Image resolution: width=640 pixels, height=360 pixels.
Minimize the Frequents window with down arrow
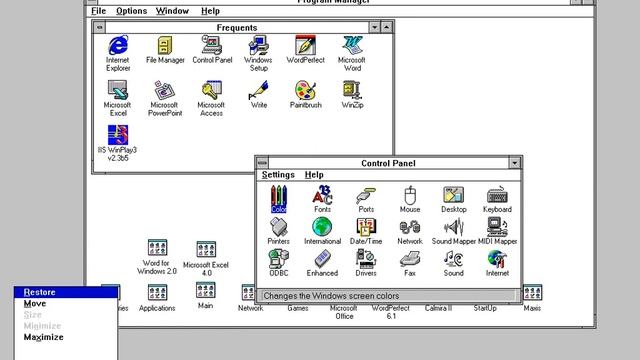tap(375, 27)
